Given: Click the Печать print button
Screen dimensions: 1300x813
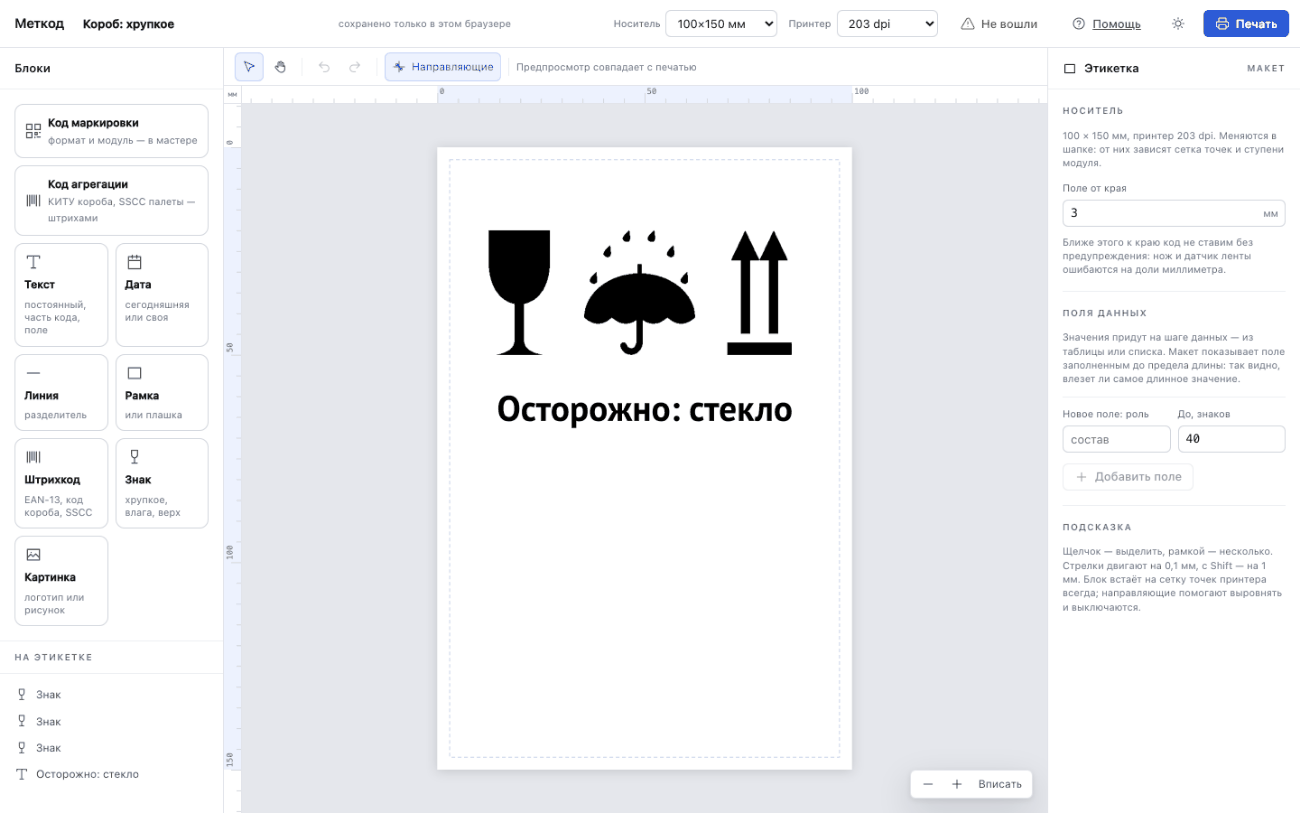Looking at the screenshot, I should (1246, 24).
